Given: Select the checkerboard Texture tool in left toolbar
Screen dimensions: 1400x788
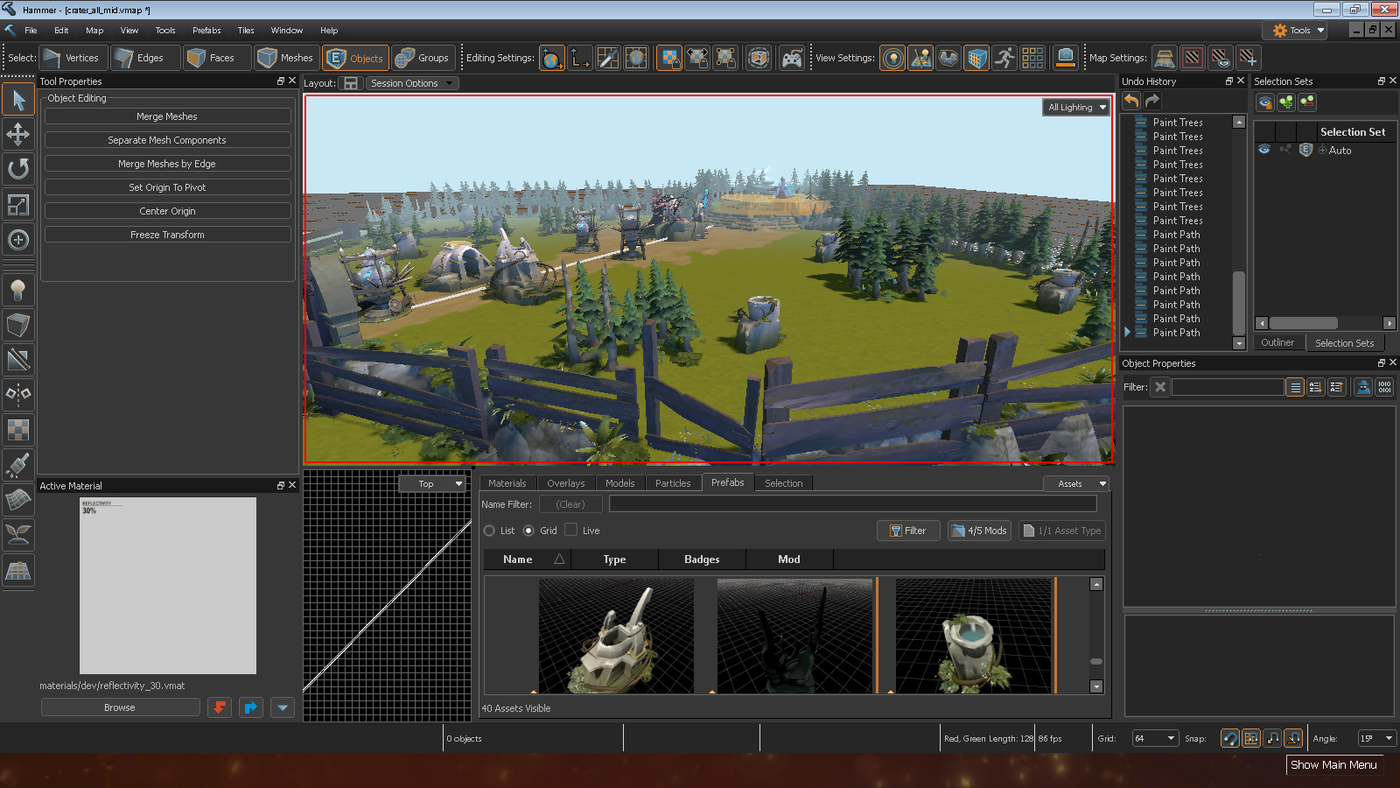Looking at the screenshot, I should [x=18, y=430].
